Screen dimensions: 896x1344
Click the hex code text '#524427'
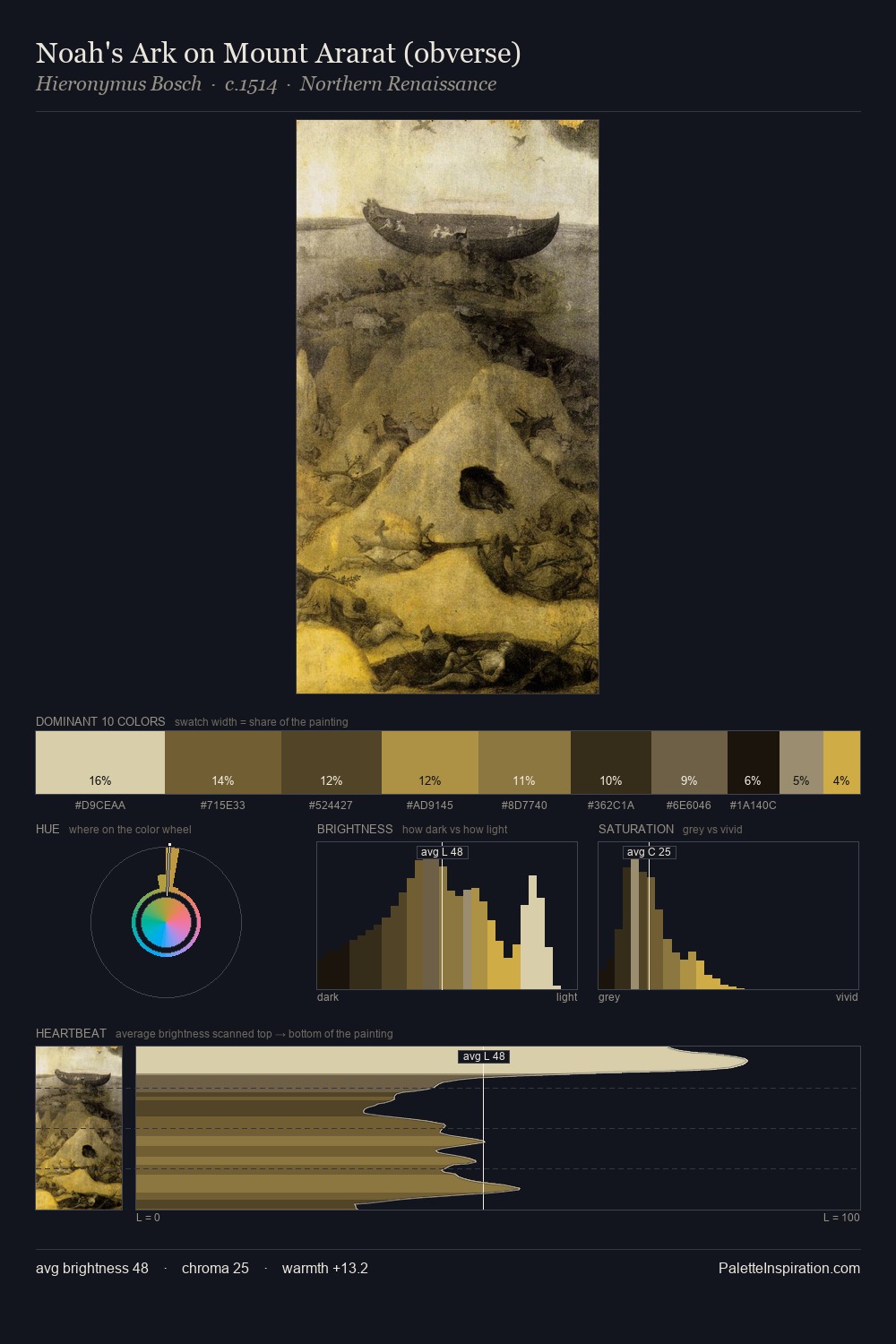click(332, 806)
